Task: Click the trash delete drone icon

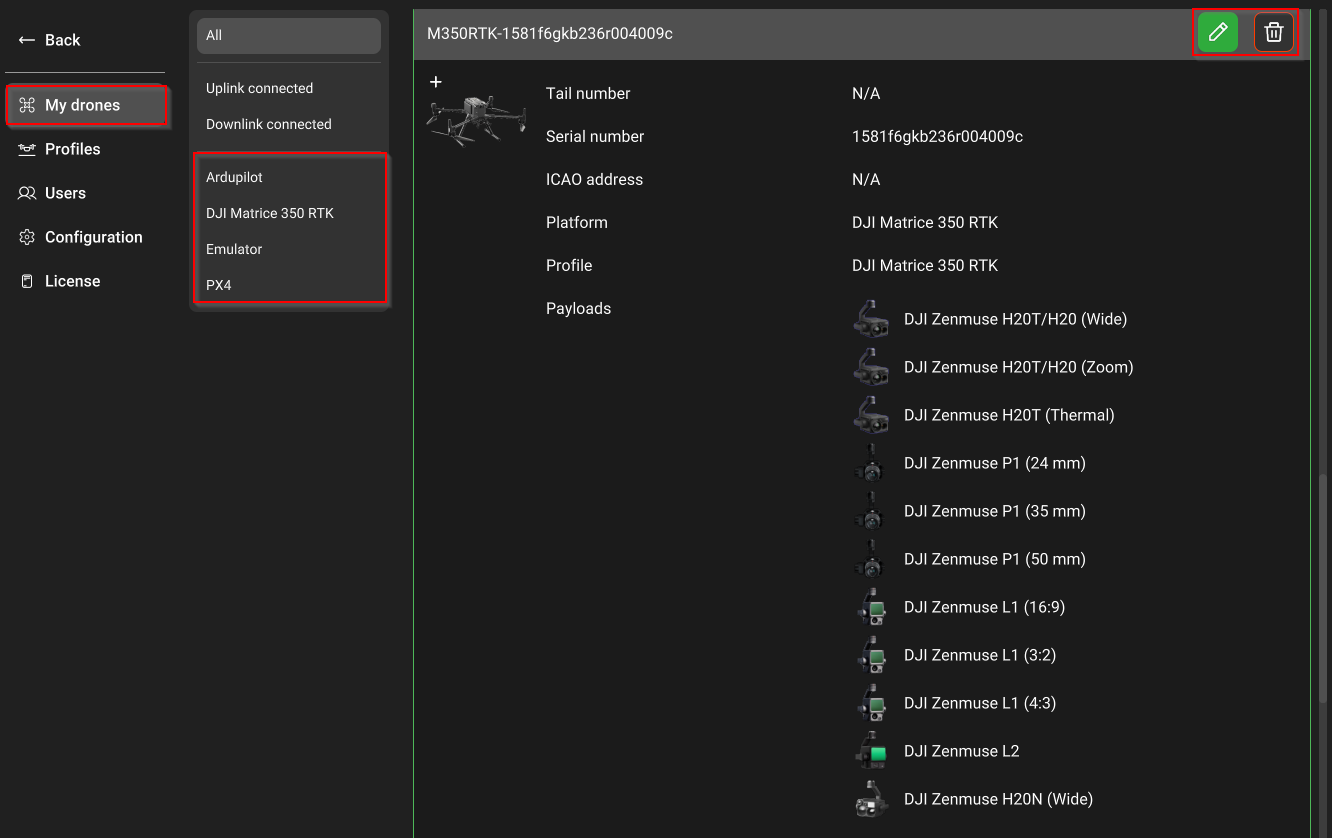Action: tap(1273, 32)
